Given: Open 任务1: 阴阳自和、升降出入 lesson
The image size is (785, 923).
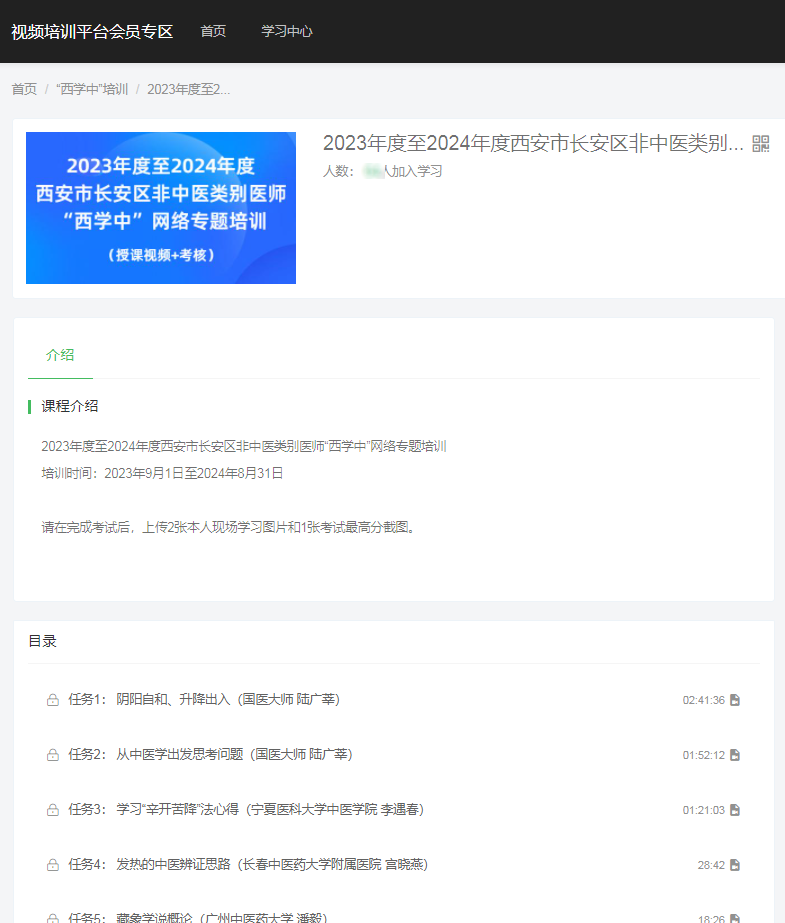Looking at the screenshot, I should coord(204,699).
